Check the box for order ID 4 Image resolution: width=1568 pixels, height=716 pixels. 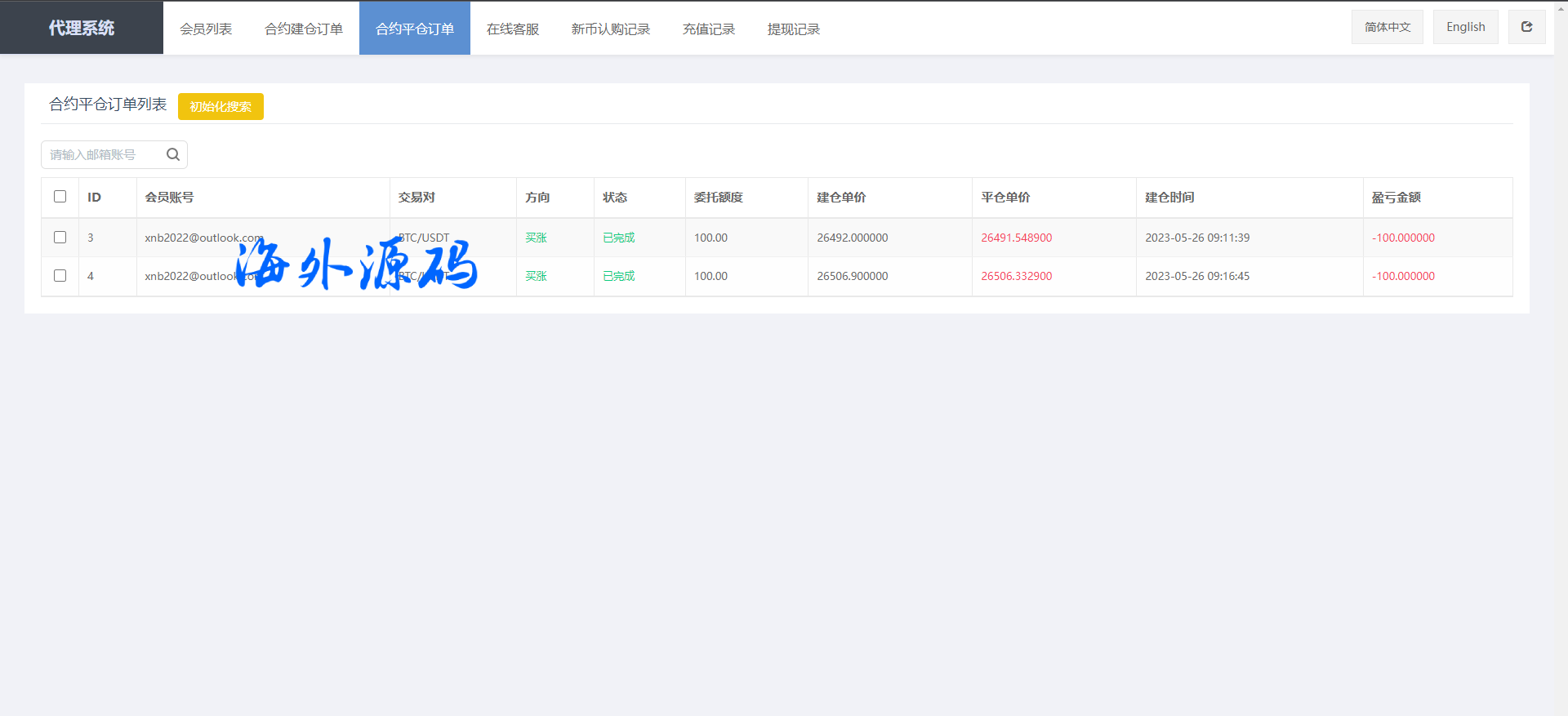(x=60, y=276)
